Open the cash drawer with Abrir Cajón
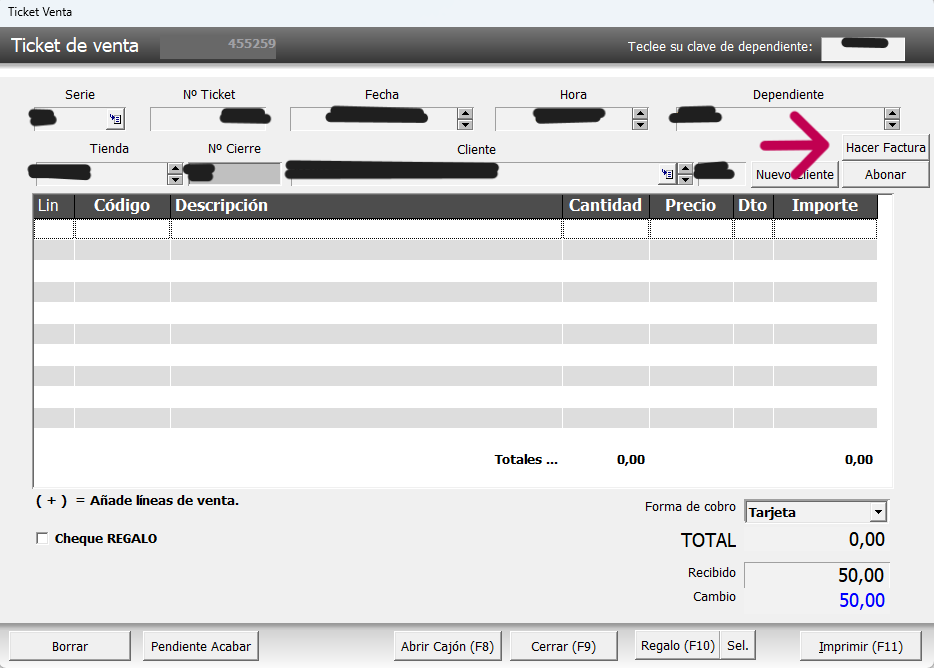Image resolution: width=934 pixels, height=668 pixels. coord(447,646)
